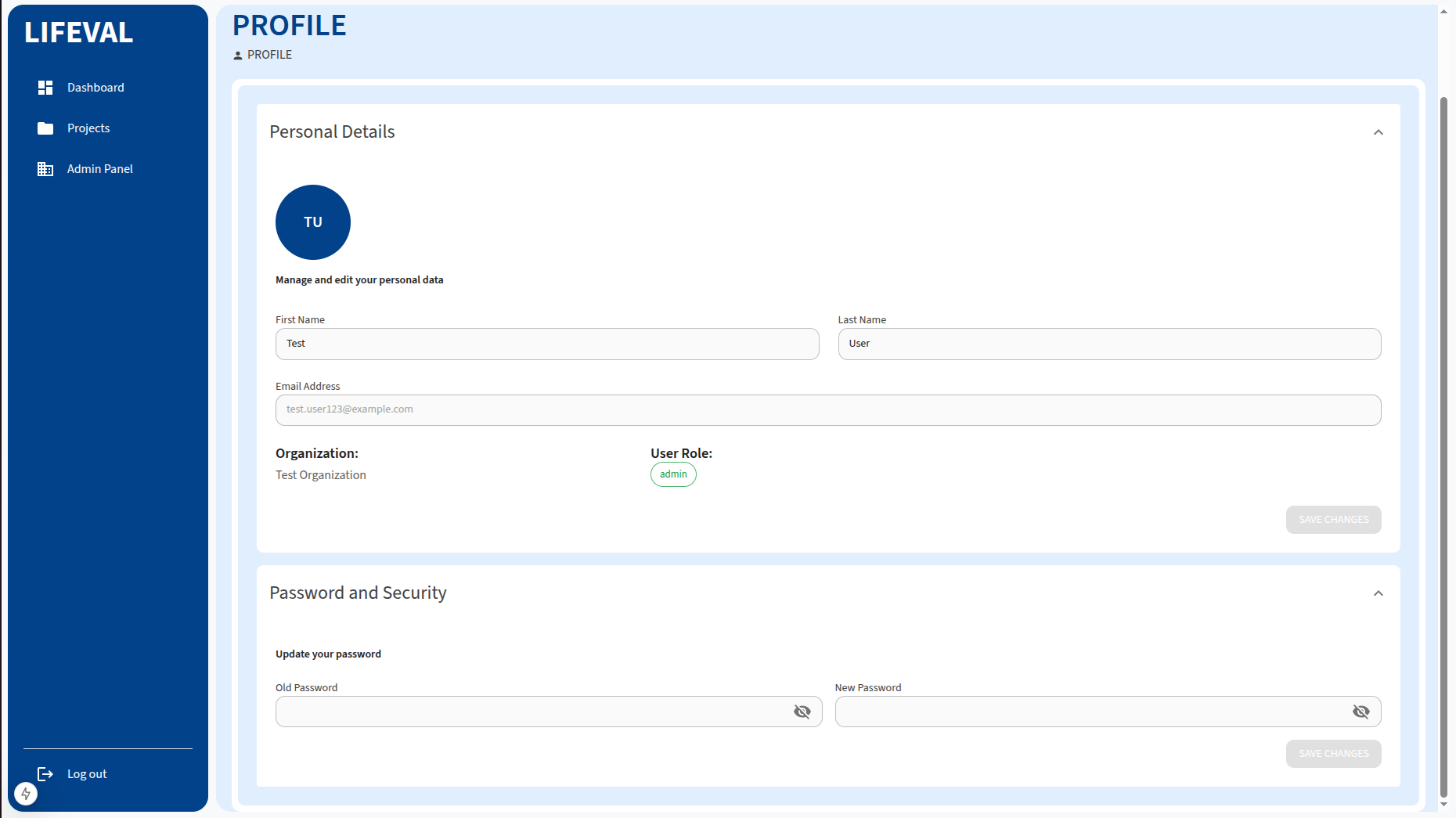Save changes for password update
Viewport: 1456px width, 818px height.
point(1333,754)
